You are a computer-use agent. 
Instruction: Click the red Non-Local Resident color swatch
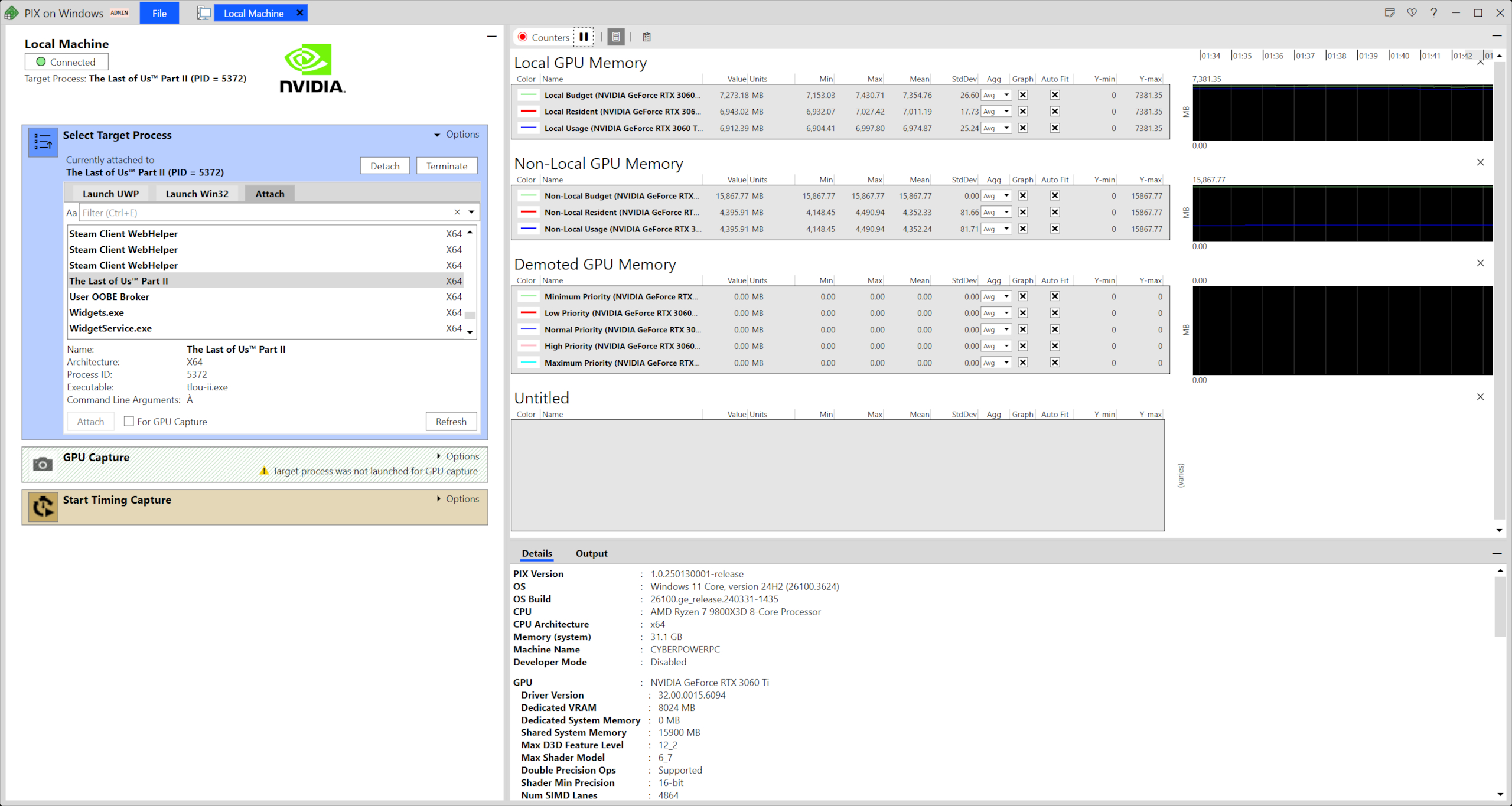pos(529,213)
